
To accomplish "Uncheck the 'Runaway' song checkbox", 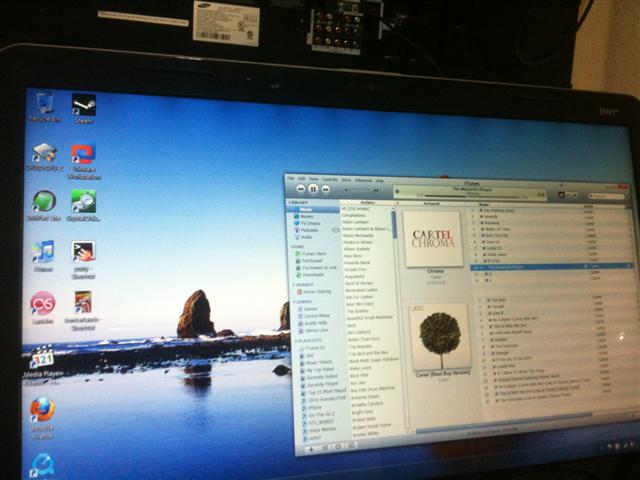I will point(482,223).
